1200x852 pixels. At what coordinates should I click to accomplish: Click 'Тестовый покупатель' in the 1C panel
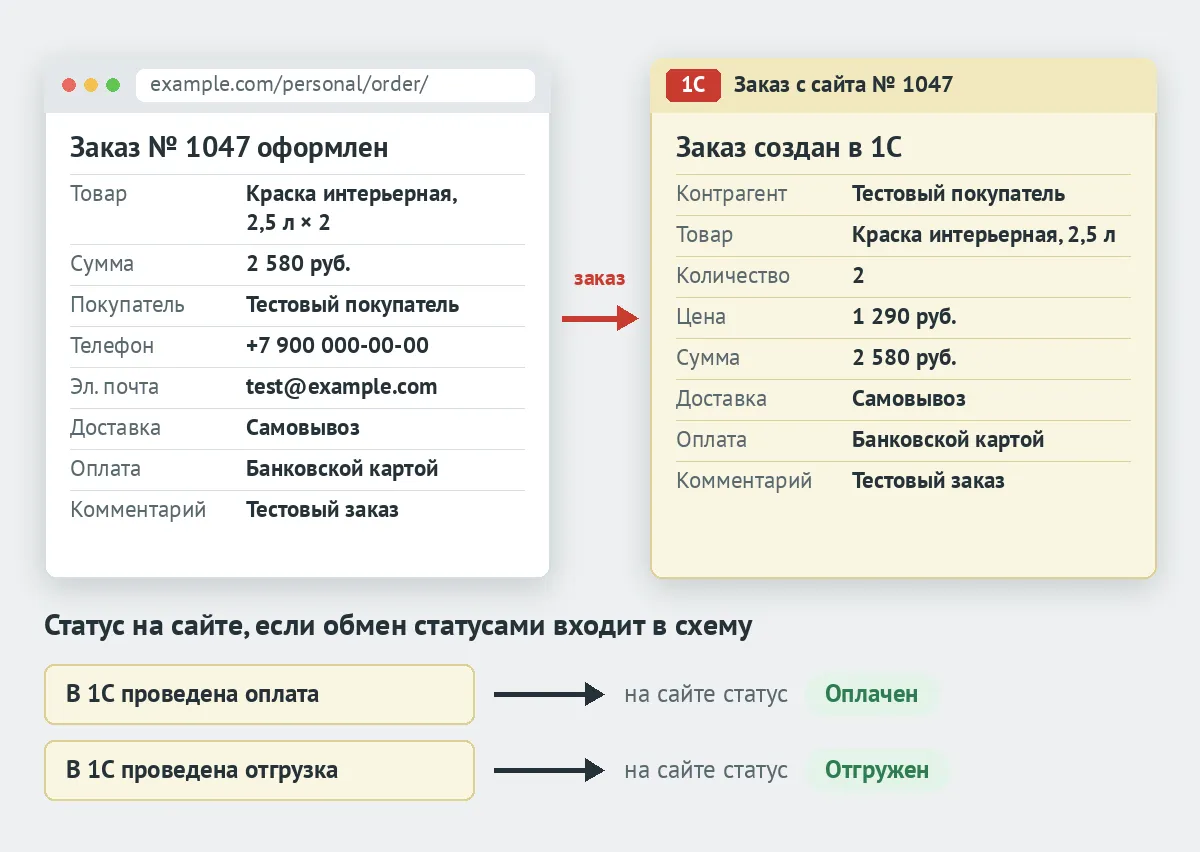pos(958,194)
